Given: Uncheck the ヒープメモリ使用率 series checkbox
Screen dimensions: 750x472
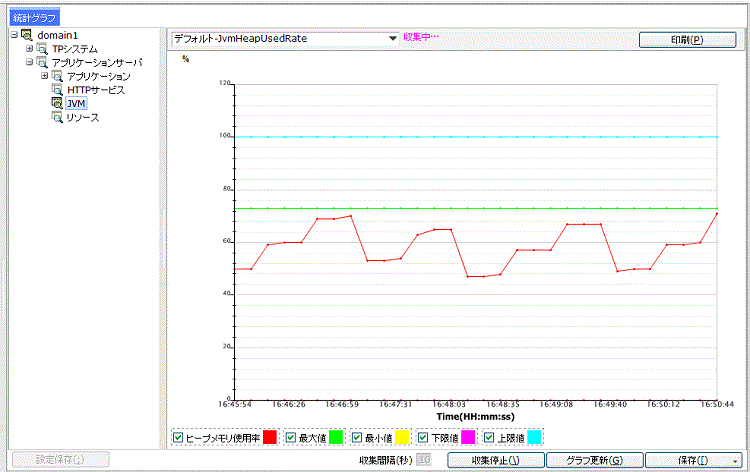Looking at the screenshot, I should [178, 437].
